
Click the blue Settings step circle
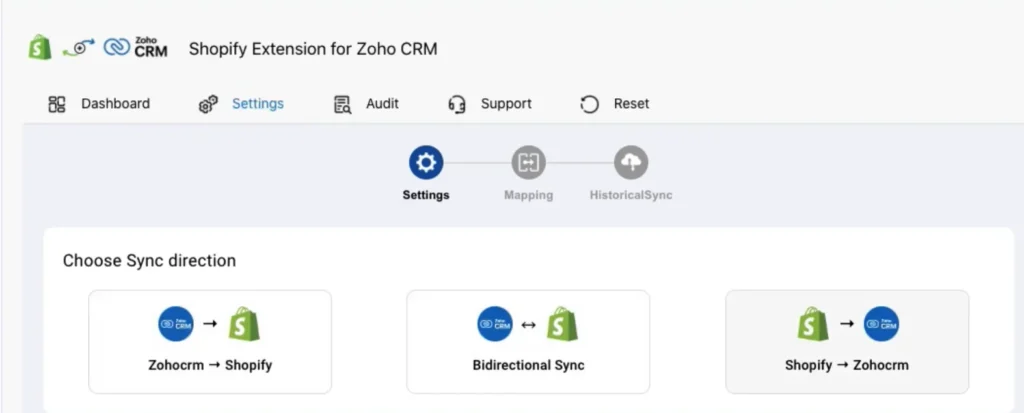[x=426, y=163]
